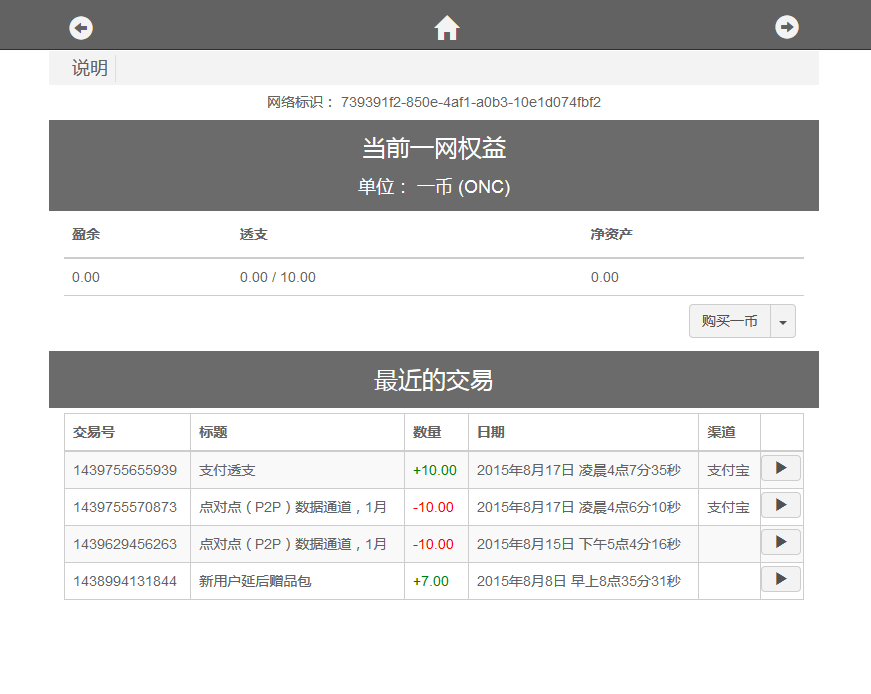This screenshot has height=694, width=871.
Task: Click the back arrow icon in header
Action: pos(81,28)
